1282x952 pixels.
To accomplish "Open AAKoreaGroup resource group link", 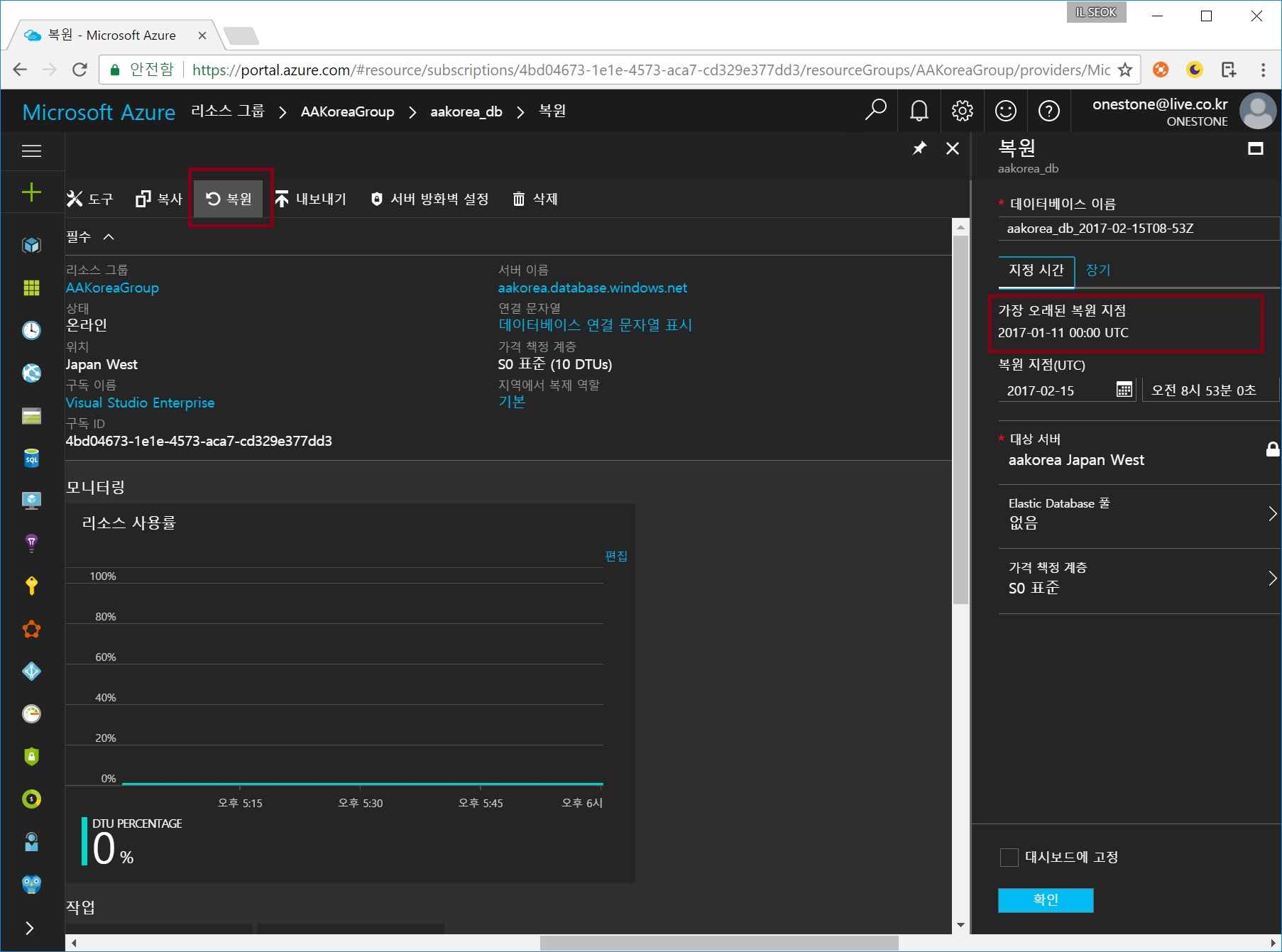I will click(112, 288).
